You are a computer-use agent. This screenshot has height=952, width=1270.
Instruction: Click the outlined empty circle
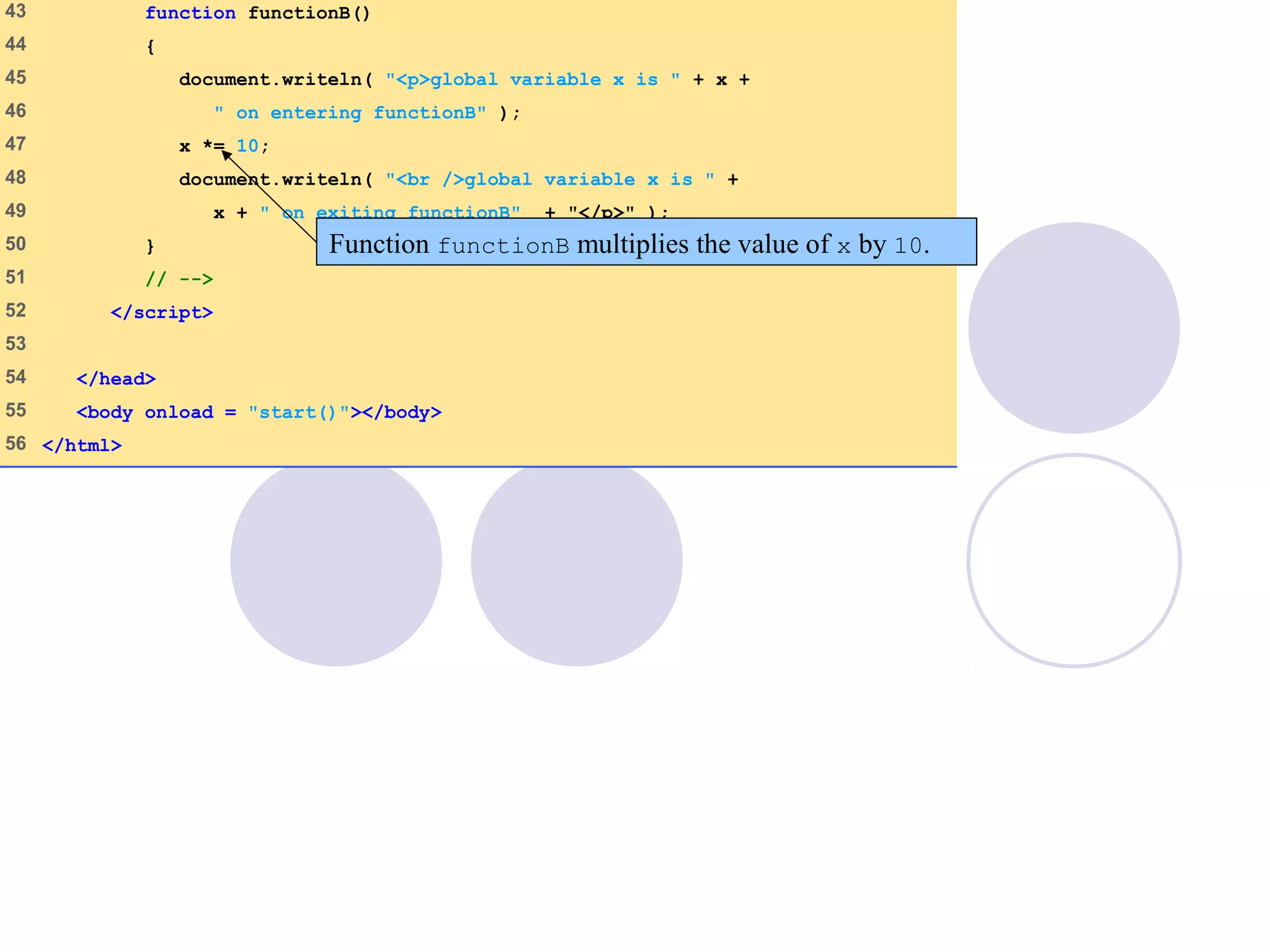click(x=1074, y=561)
